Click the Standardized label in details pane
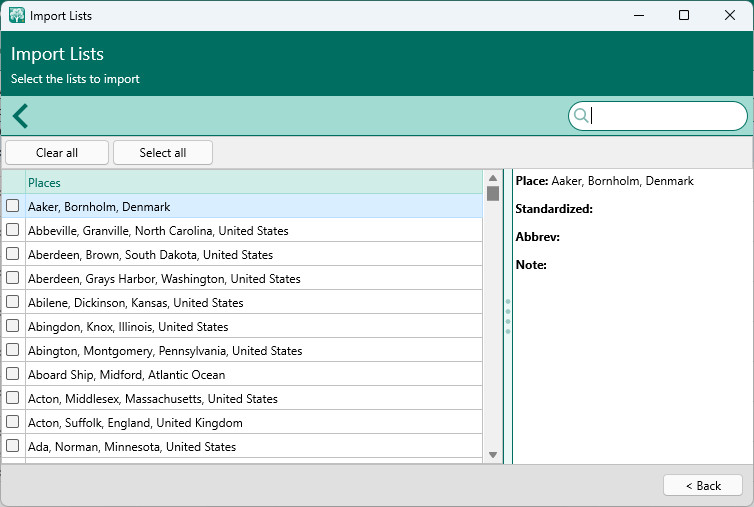 tap(554, 209)
